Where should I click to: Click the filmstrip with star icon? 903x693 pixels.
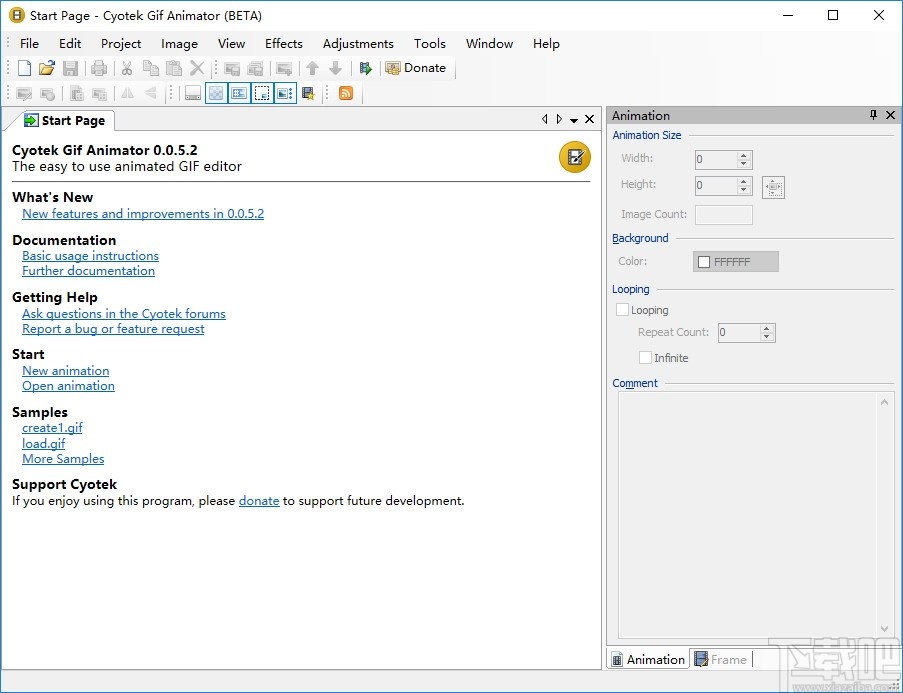[x=308, y=93]
